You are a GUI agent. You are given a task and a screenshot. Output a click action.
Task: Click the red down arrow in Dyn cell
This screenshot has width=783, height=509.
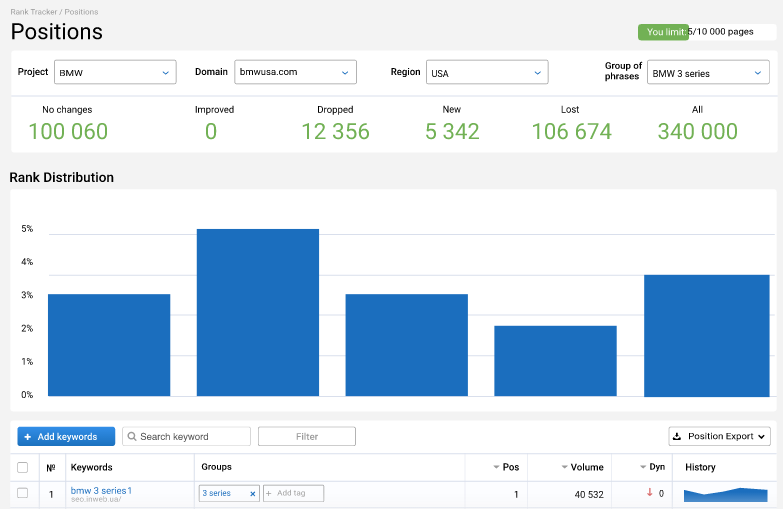click(x=650, y=493)
